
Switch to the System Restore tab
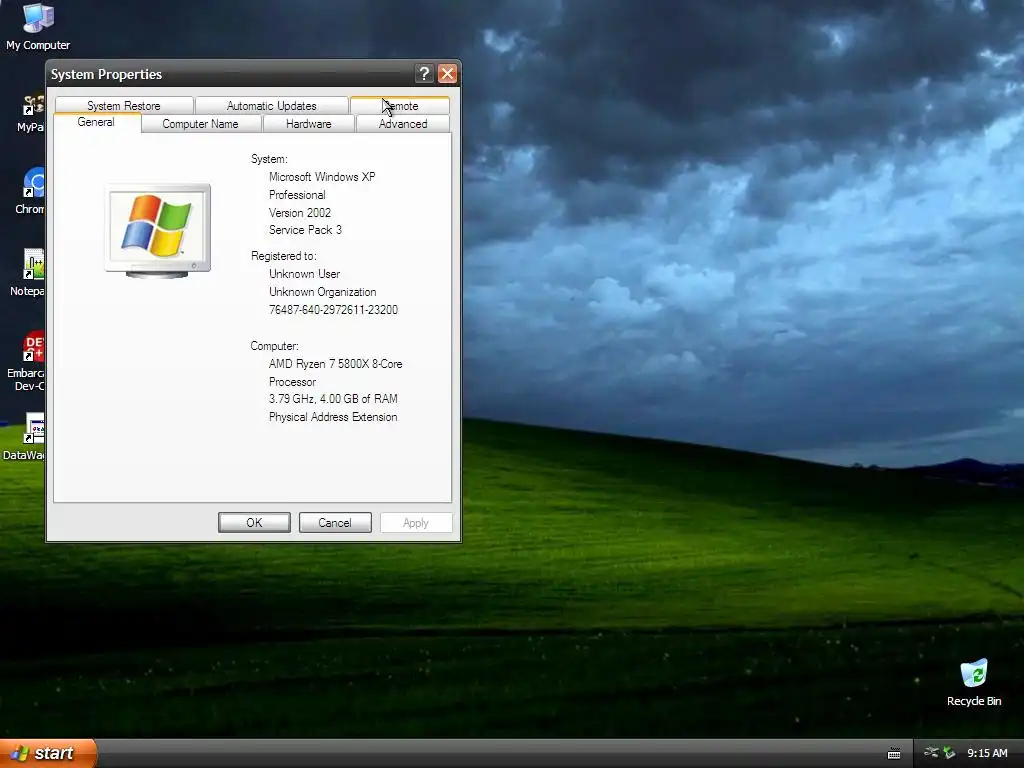123,105
